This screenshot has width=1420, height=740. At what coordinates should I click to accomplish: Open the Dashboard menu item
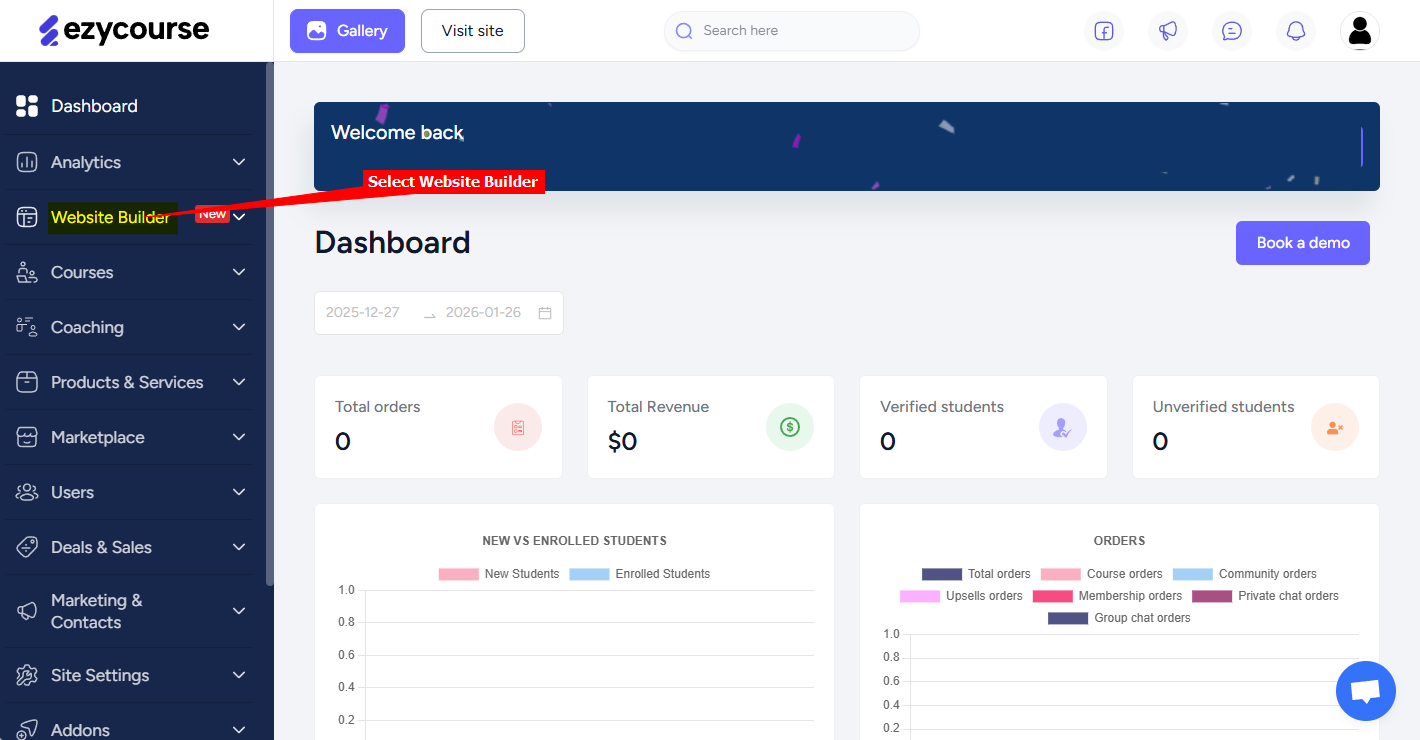(93, 105)
